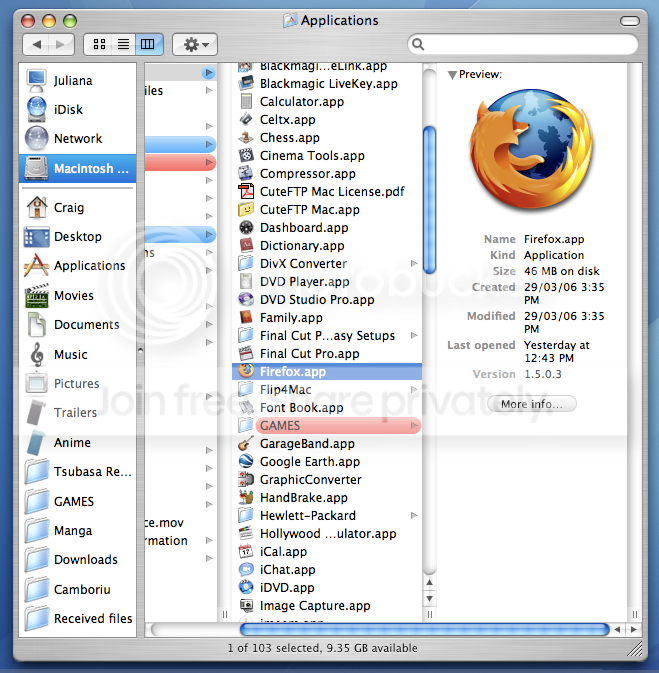The image size is (659, 673).
Task: Expand Final Cut P...asy Setups folder arrow
Action: coord(414,336)
